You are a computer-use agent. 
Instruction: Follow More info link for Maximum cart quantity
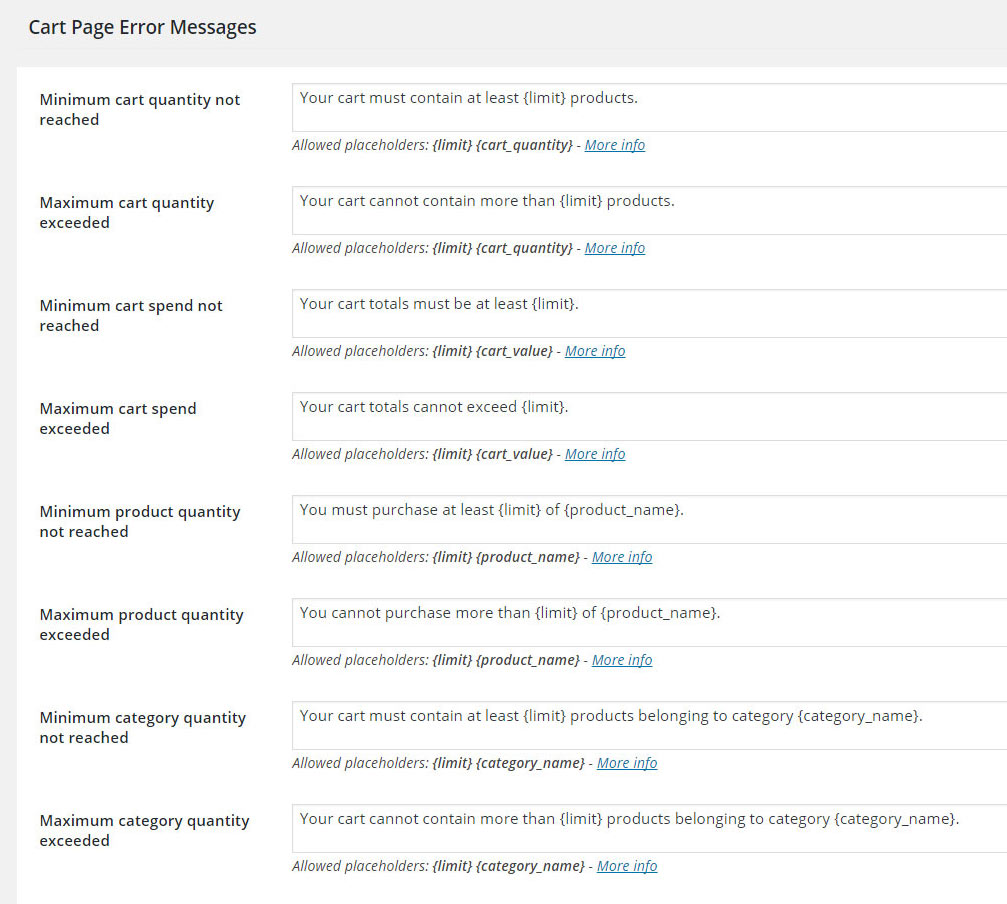point(614,248)
